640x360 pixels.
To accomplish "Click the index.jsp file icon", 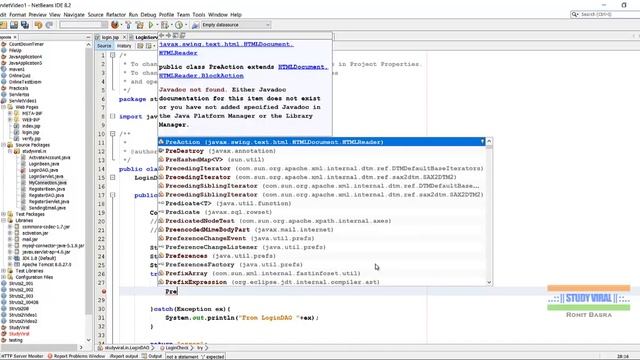I will (x=17, y=126).
